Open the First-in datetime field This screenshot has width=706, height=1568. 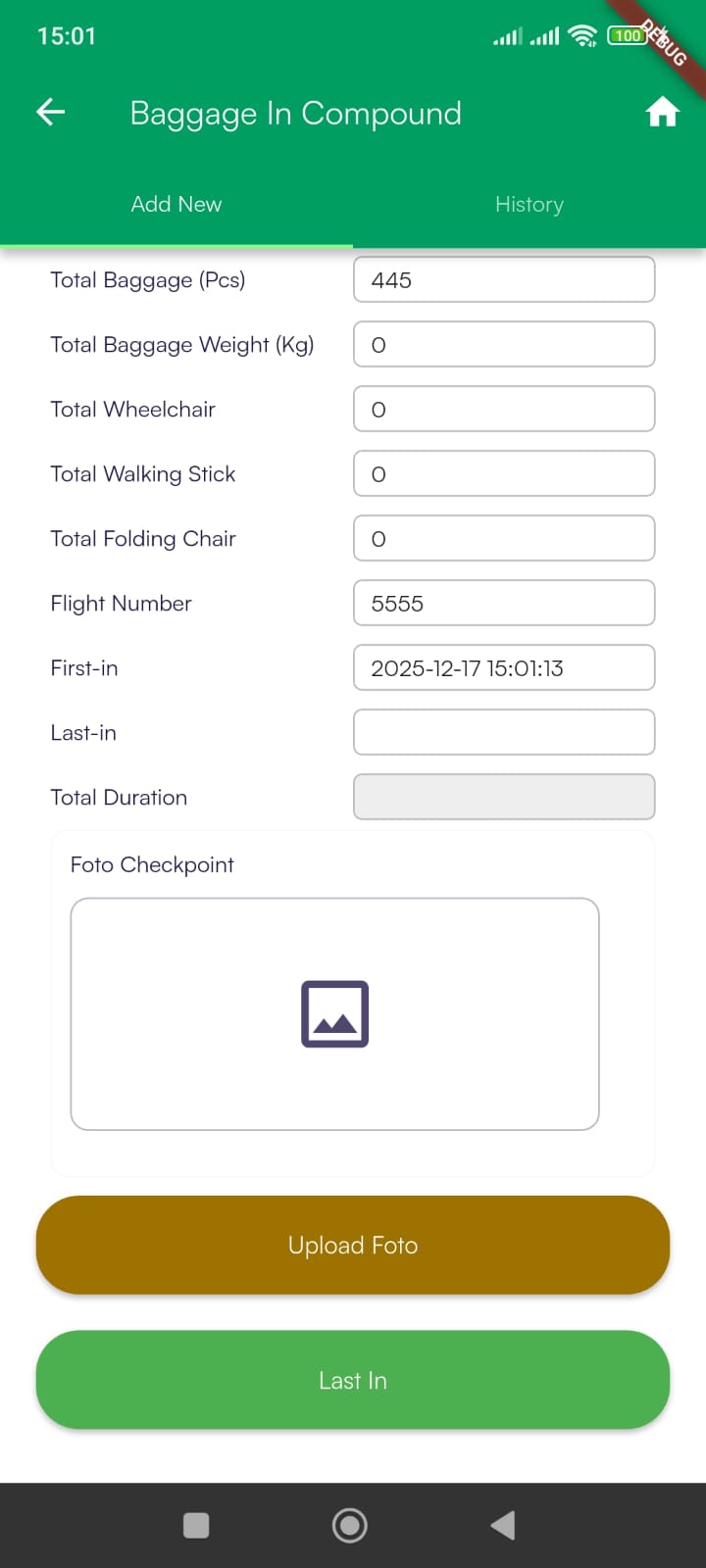[504, 668]
